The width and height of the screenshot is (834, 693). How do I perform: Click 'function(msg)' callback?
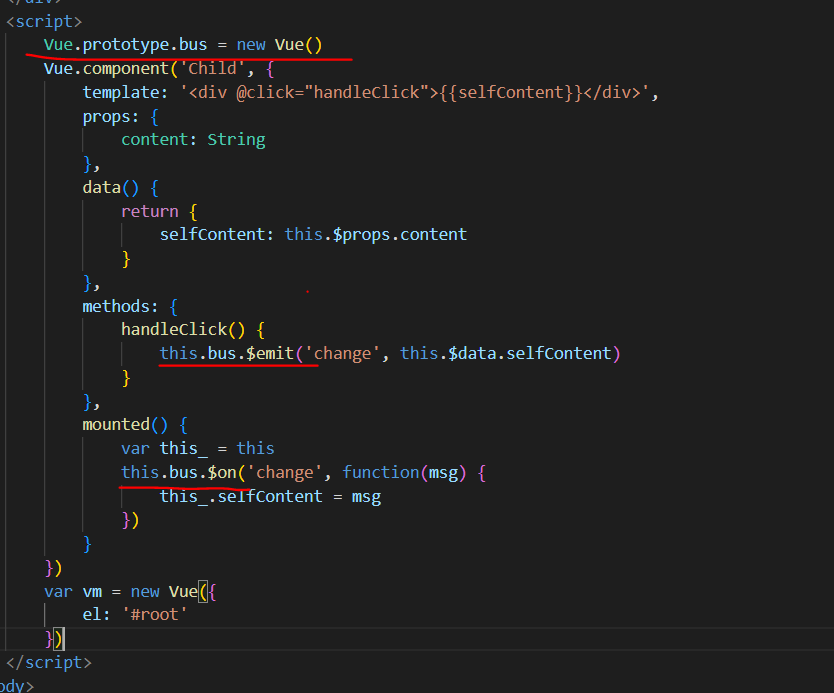tap(404, 472)
